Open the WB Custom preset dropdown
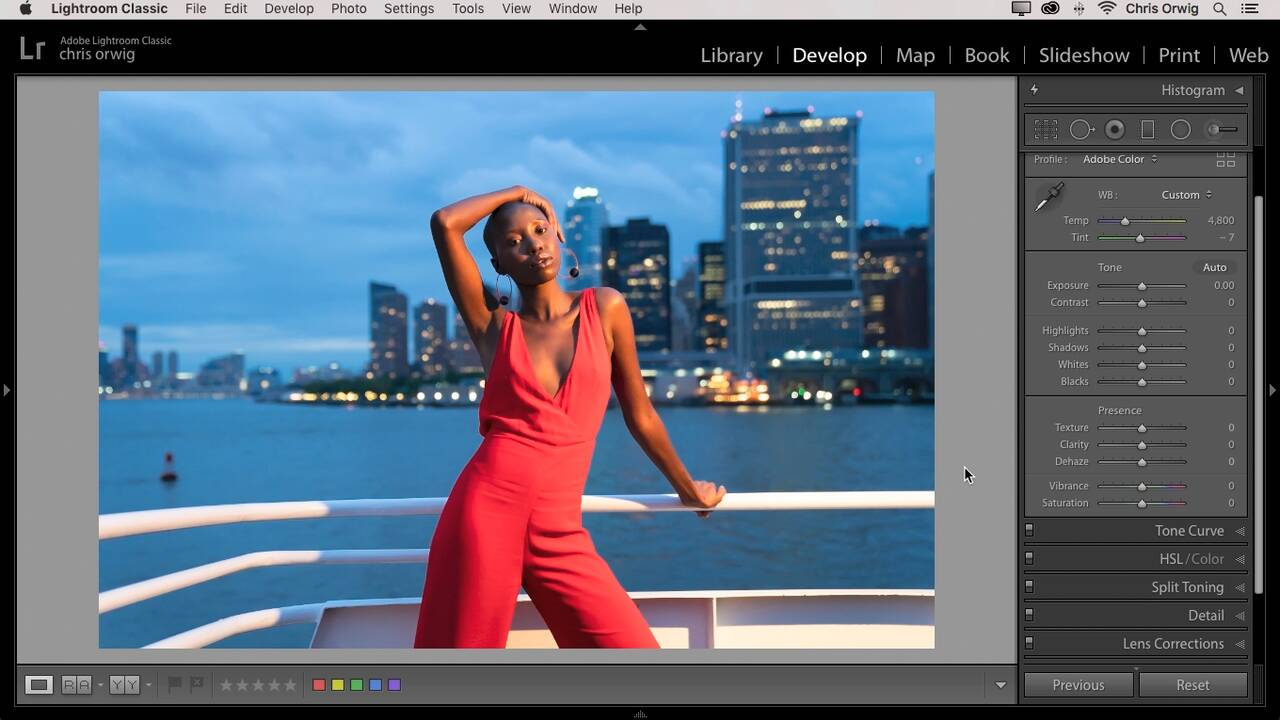Viewport: 1280px width, 720px height. click(1186, 195)
